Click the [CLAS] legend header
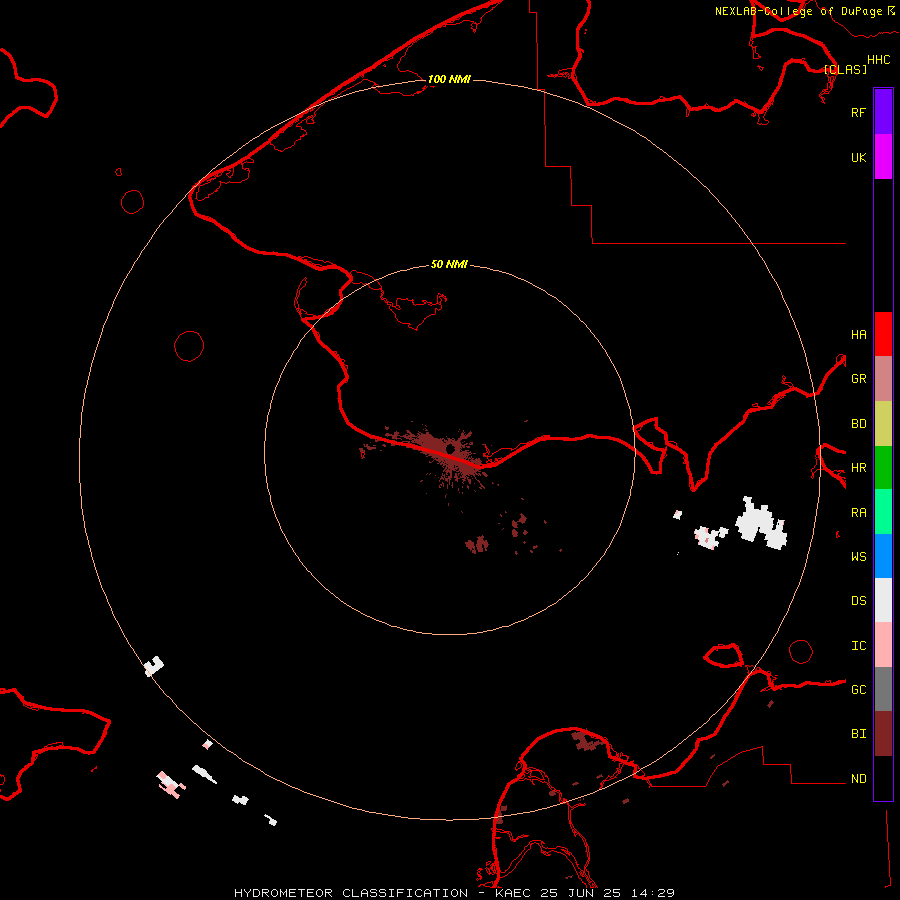Image resolution: width=900 pixels, height=900 pixels. [845, 69]
